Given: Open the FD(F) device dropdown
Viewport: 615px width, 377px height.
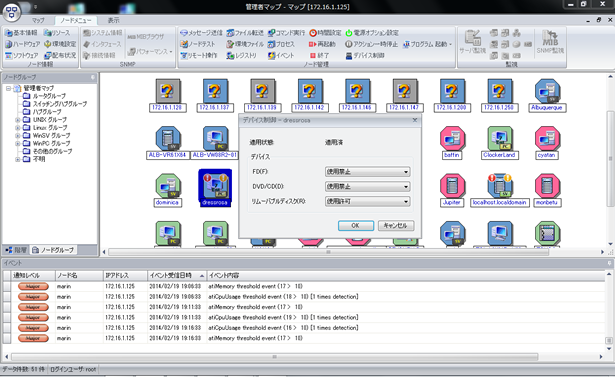Looking at the screenshot, I should 368,172.
